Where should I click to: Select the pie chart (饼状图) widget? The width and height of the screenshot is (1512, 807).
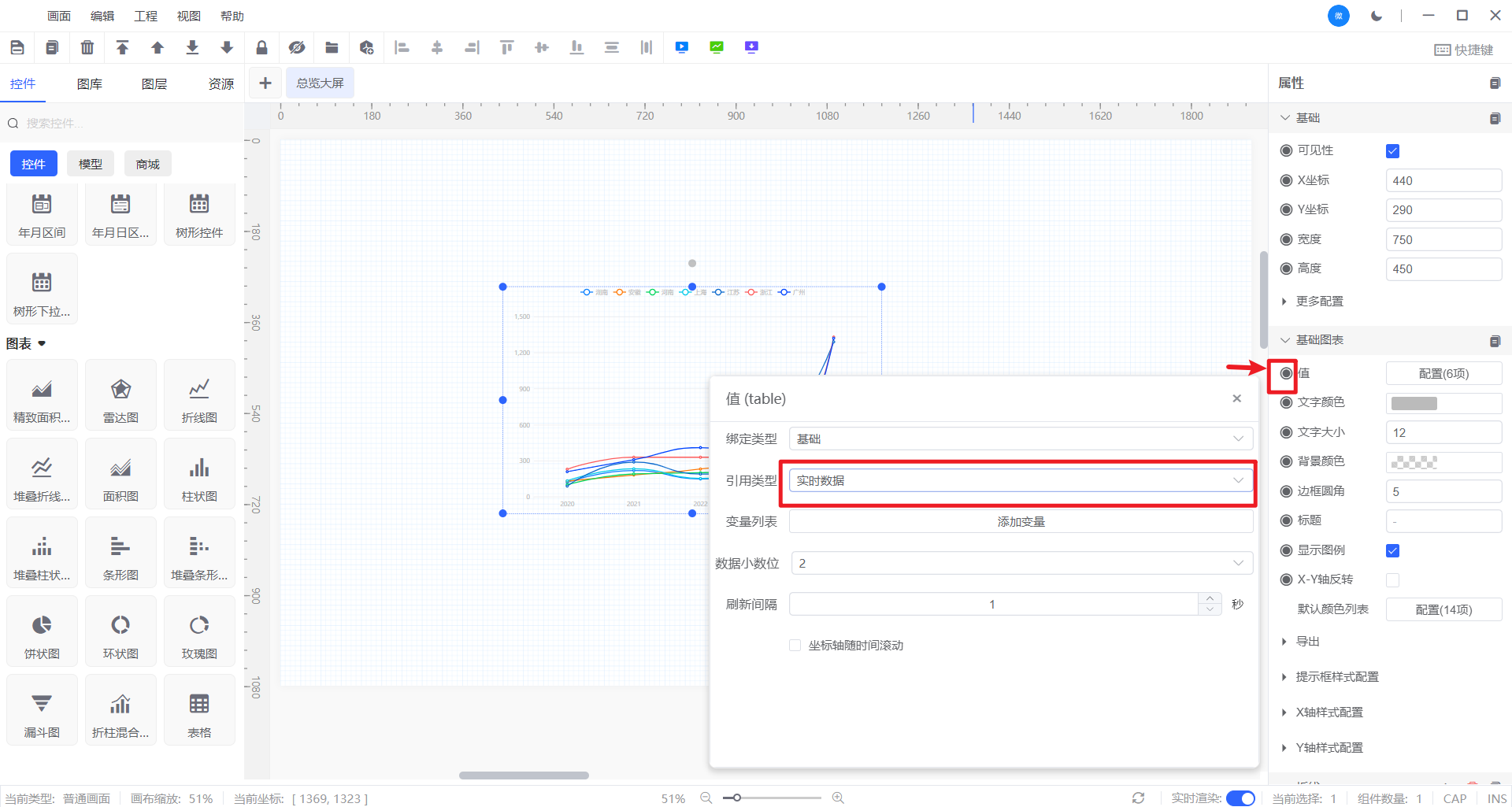(x=42, y=634)
